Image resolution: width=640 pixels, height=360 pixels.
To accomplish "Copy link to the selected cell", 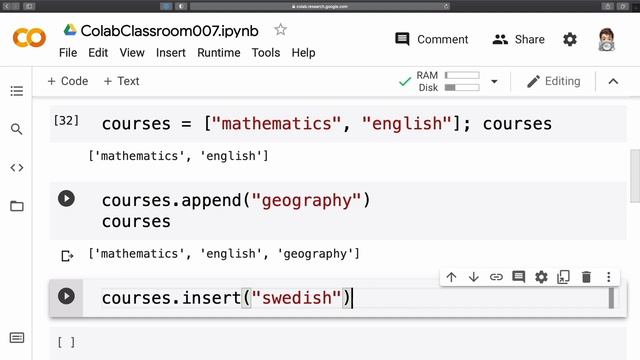I will pyautogui.click(x=496, y=277).
